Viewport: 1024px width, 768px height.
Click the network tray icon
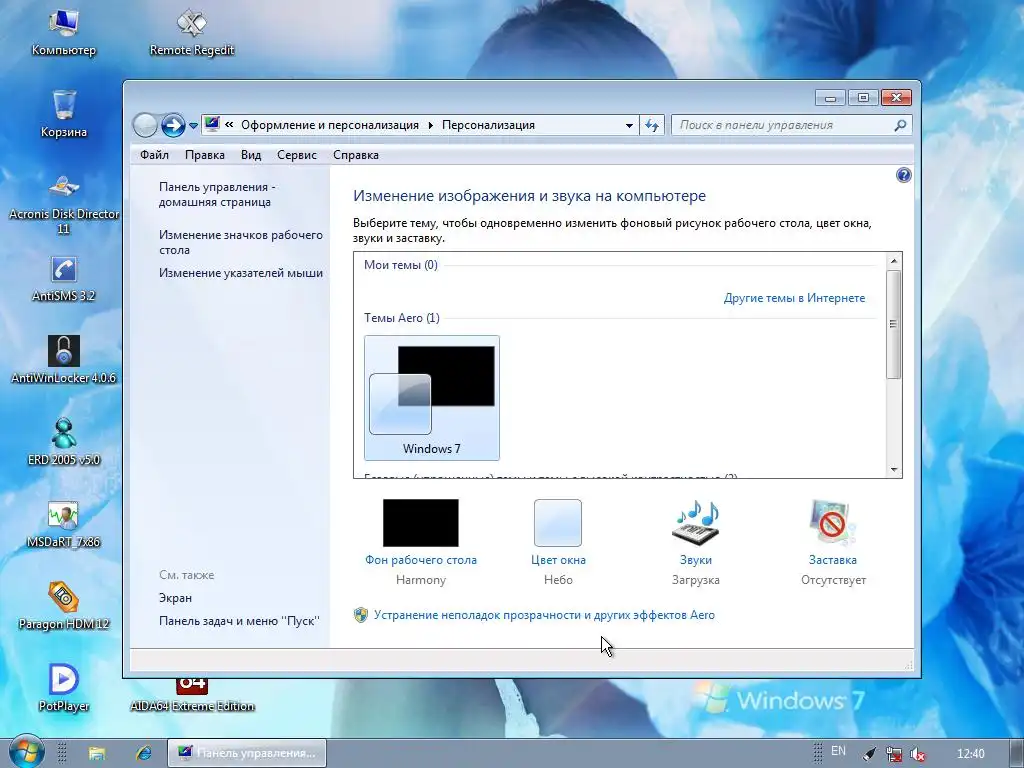coord(893,754)
